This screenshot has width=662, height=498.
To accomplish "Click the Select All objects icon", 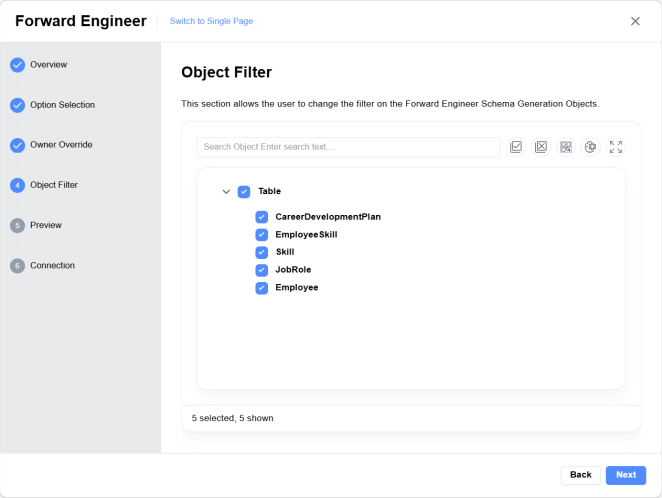I will pos(516,147).
